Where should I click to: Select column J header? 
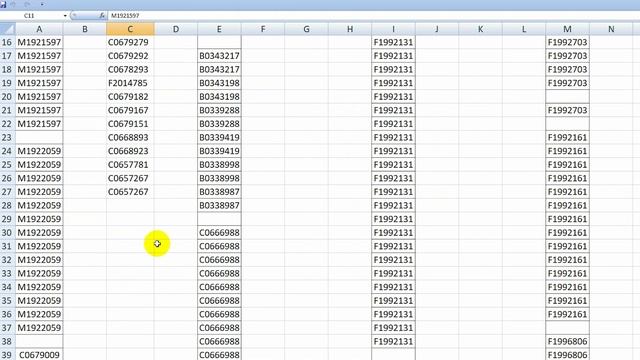pyautogui.click(x=437, y=29)
